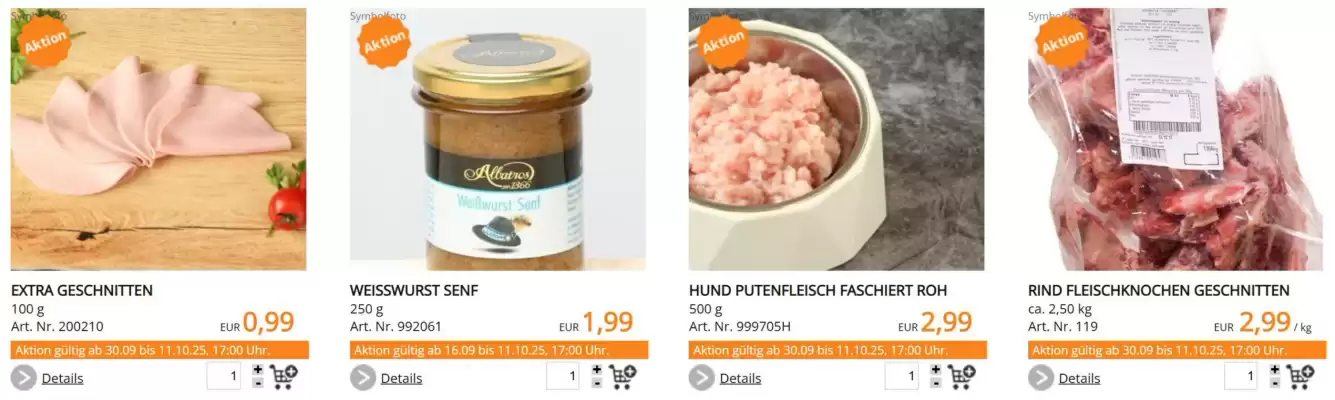Viewport: 1335px width, 400px height.
Task: Increase quantity of Extra Geschnitten with plus
Action: 258,369
